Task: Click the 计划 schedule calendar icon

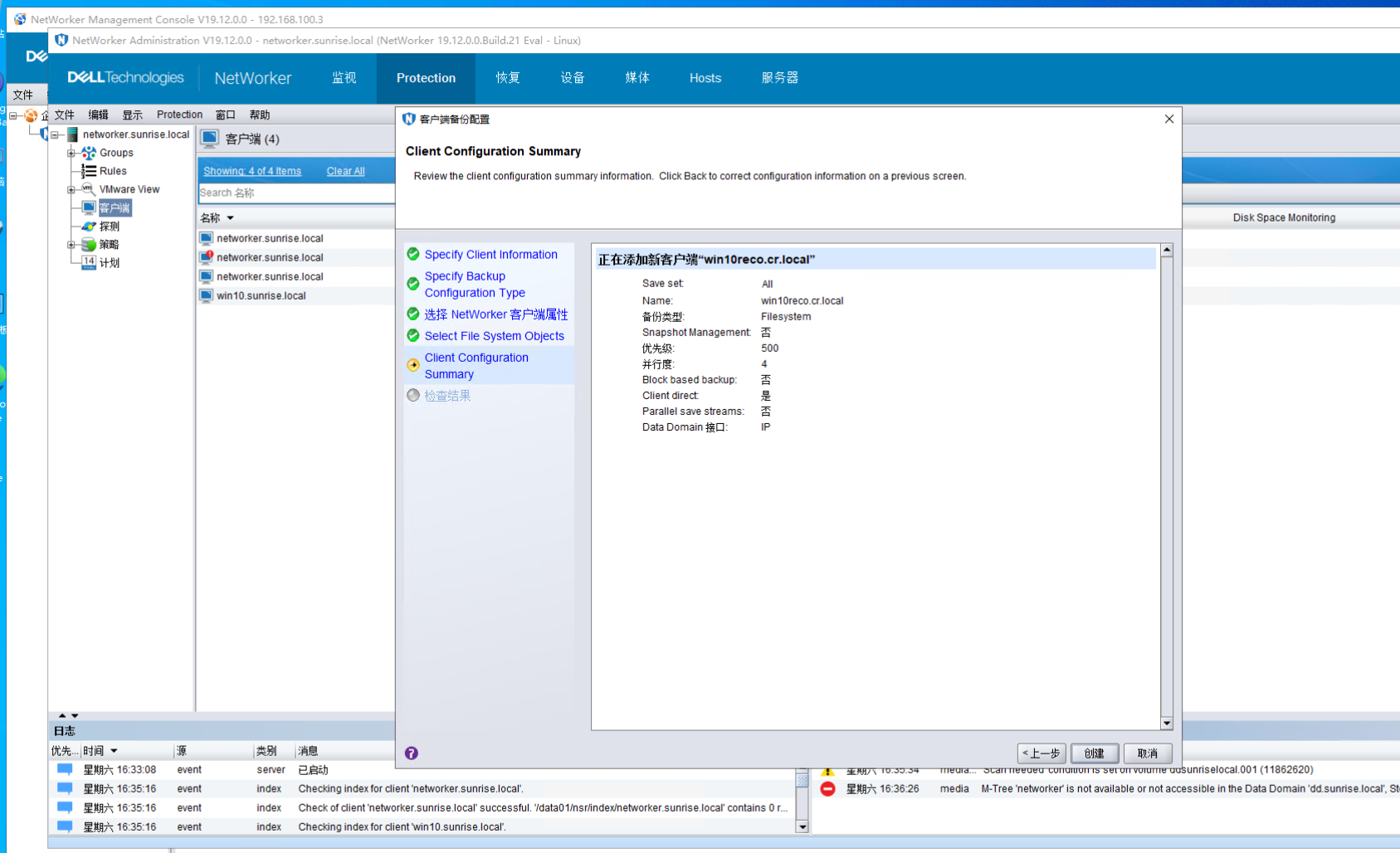Action: pos(89,262)
